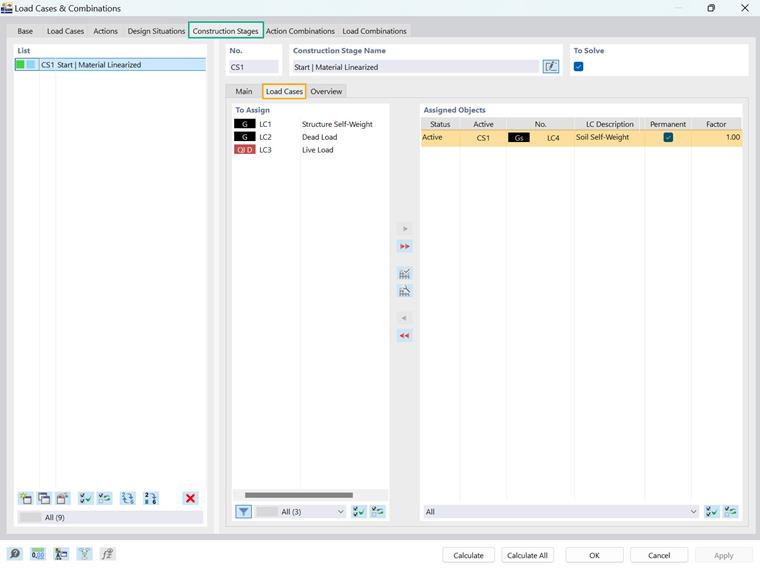The image size is (760, 570).
Task: Click the new construction stage icon
Action: tap(25, 498)
